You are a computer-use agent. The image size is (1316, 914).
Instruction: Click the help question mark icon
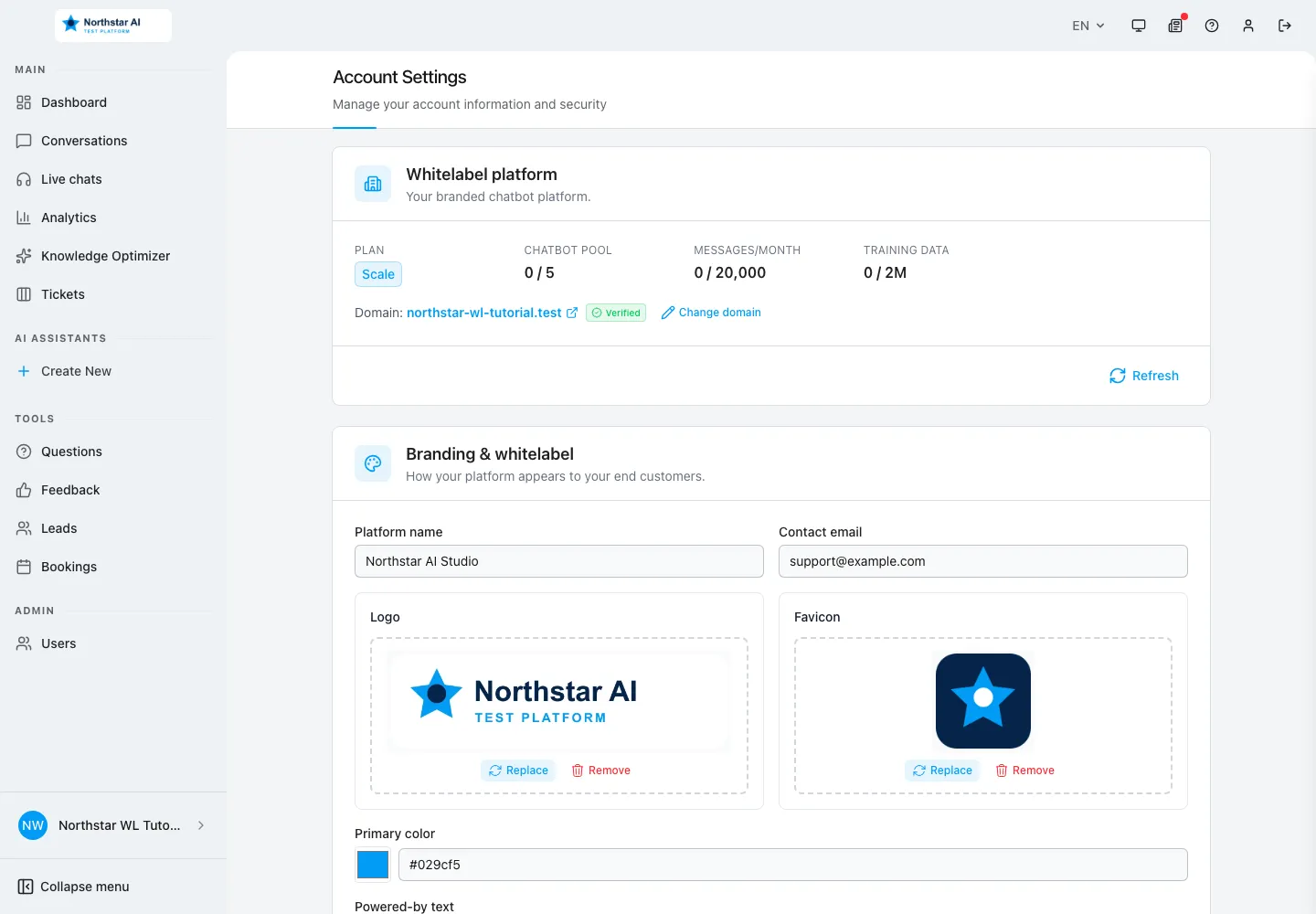(x=1212, y=26)
